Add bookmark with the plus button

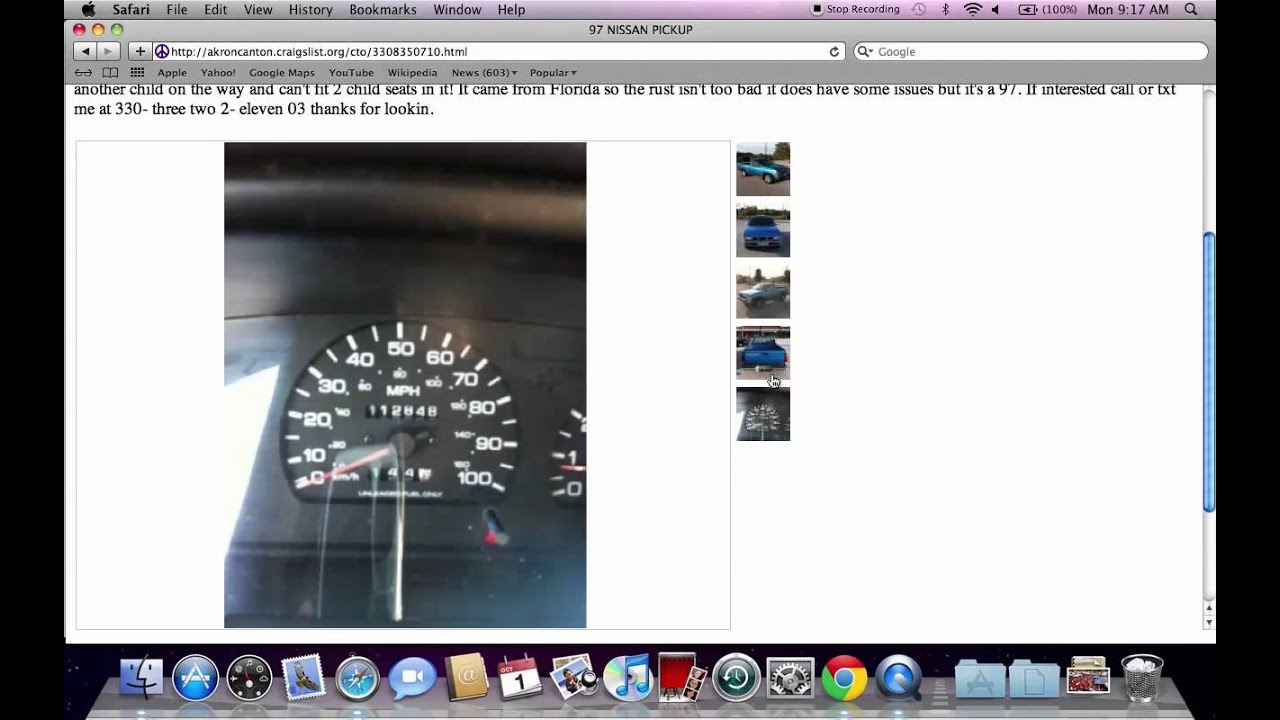tap(139, 51)
